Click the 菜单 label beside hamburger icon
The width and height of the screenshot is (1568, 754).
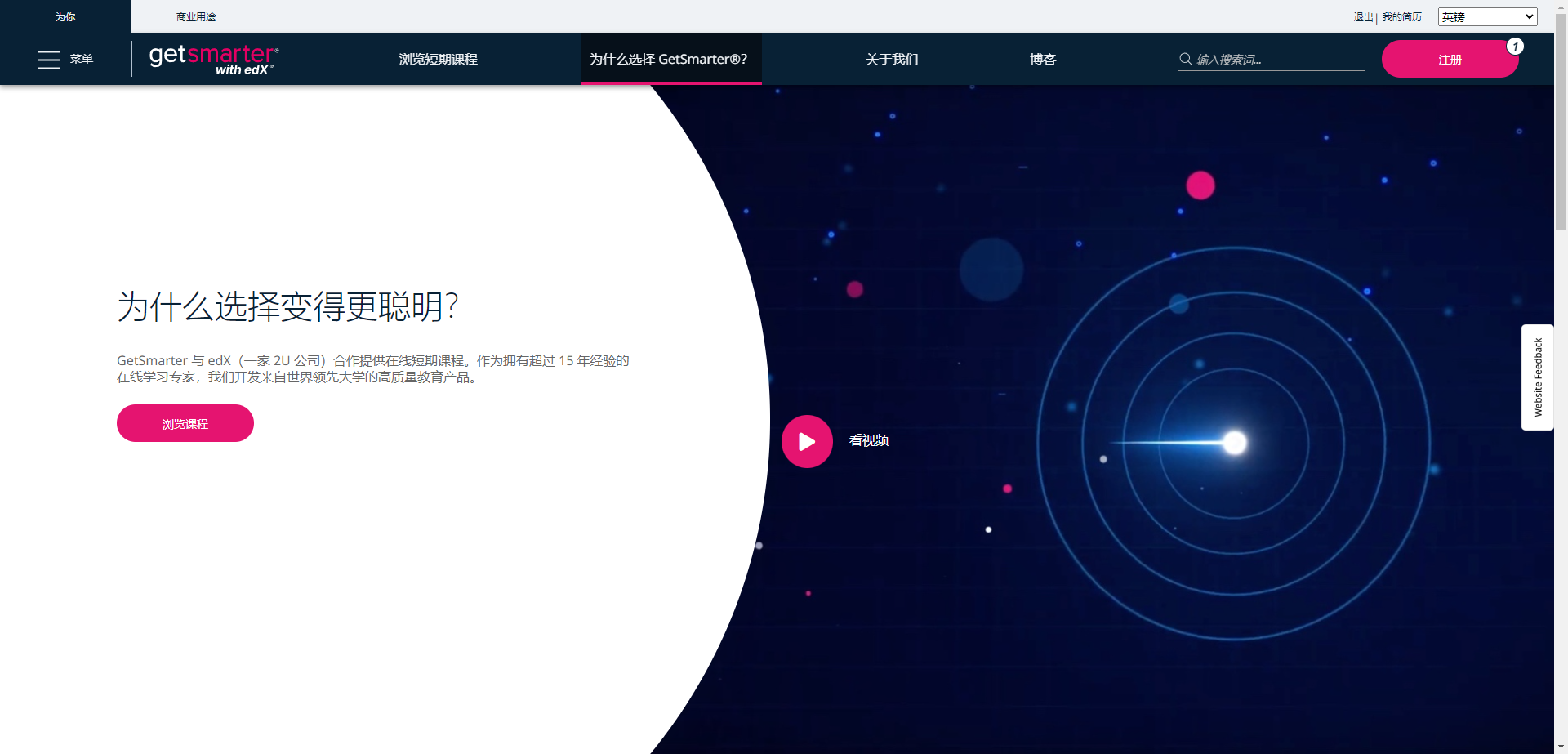pos(82,59)
